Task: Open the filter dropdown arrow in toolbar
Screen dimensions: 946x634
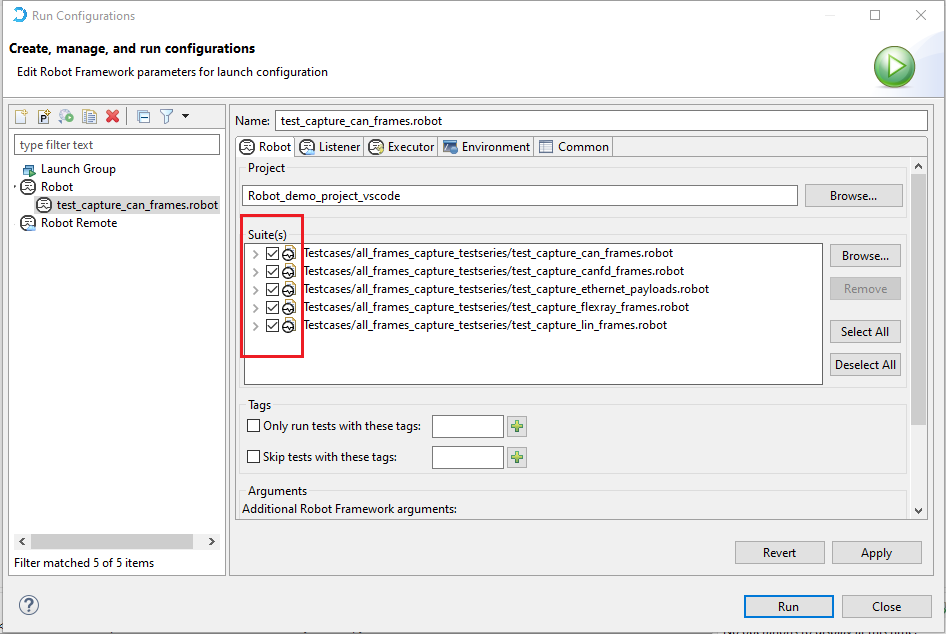Action: coord(186,117)
